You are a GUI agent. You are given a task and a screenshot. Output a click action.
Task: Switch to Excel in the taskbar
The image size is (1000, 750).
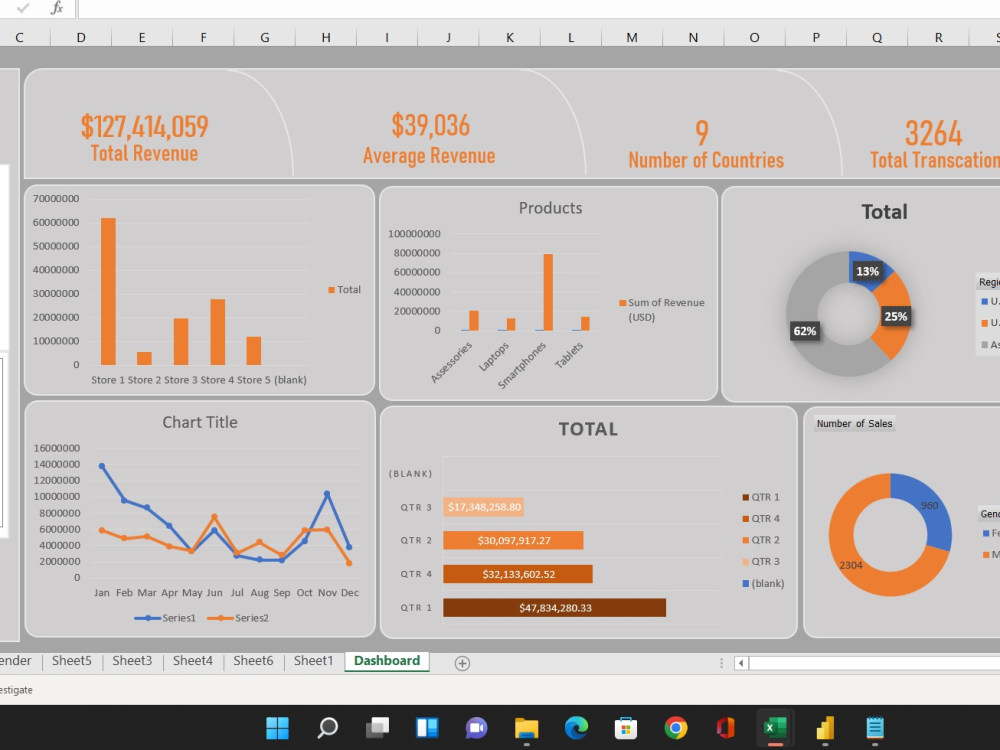775,727
